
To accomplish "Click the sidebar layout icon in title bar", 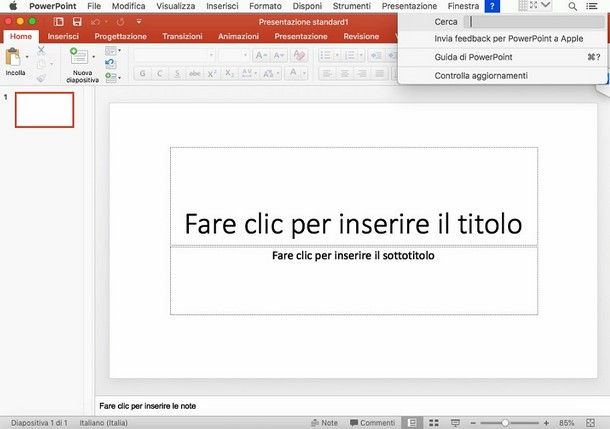I will click(x=59, y=22).
